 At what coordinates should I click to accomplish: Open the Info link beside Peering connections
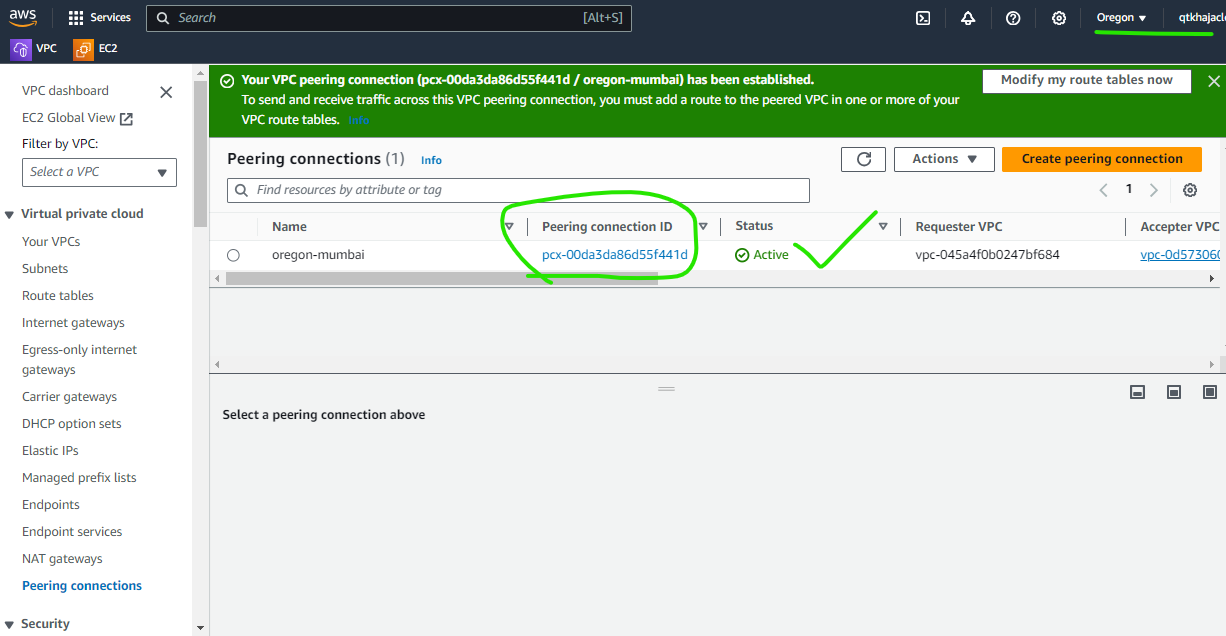point(431,160)
